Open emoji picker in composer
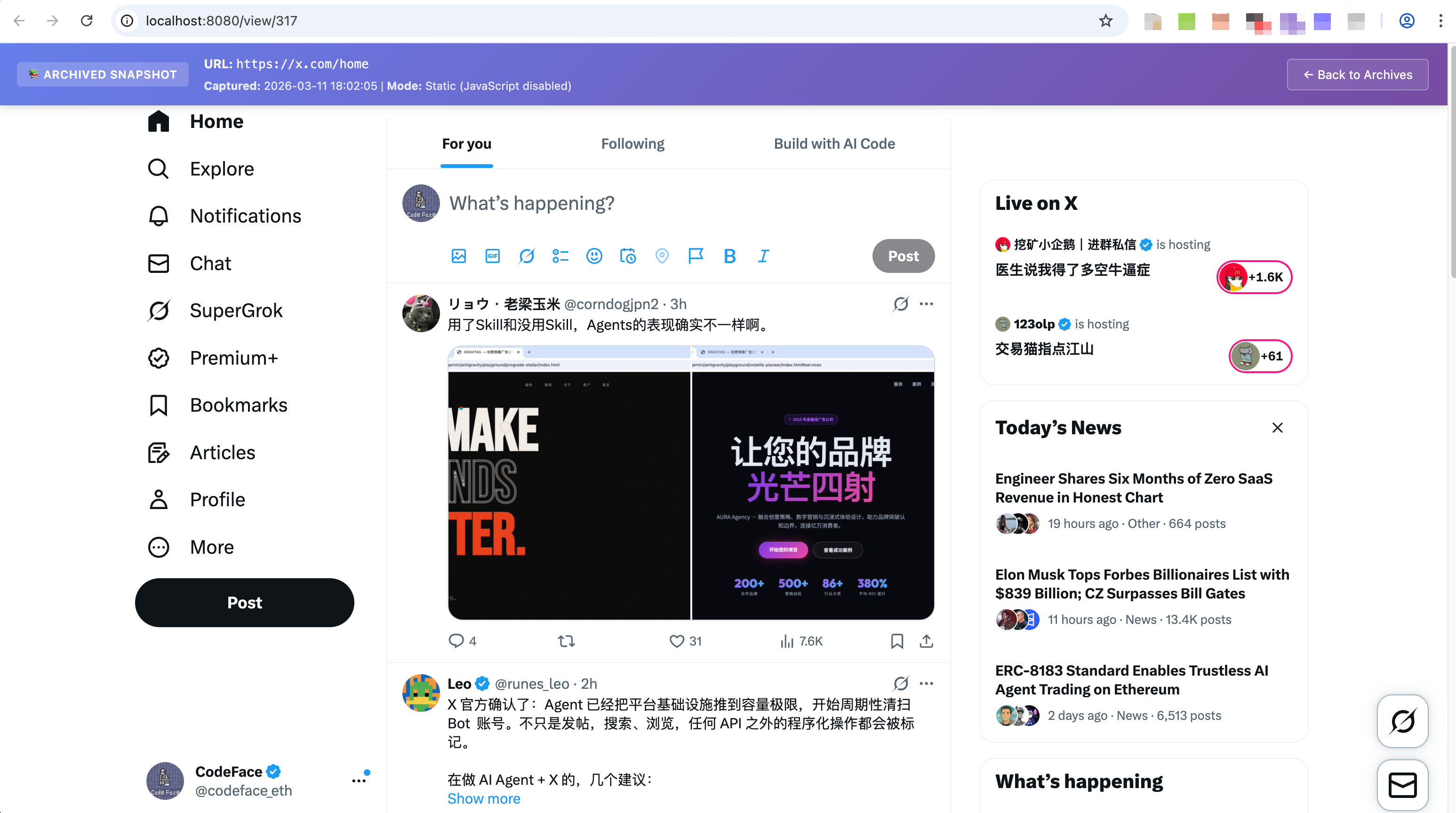This screenshot has width=1456, height=813. coord(594,256)
